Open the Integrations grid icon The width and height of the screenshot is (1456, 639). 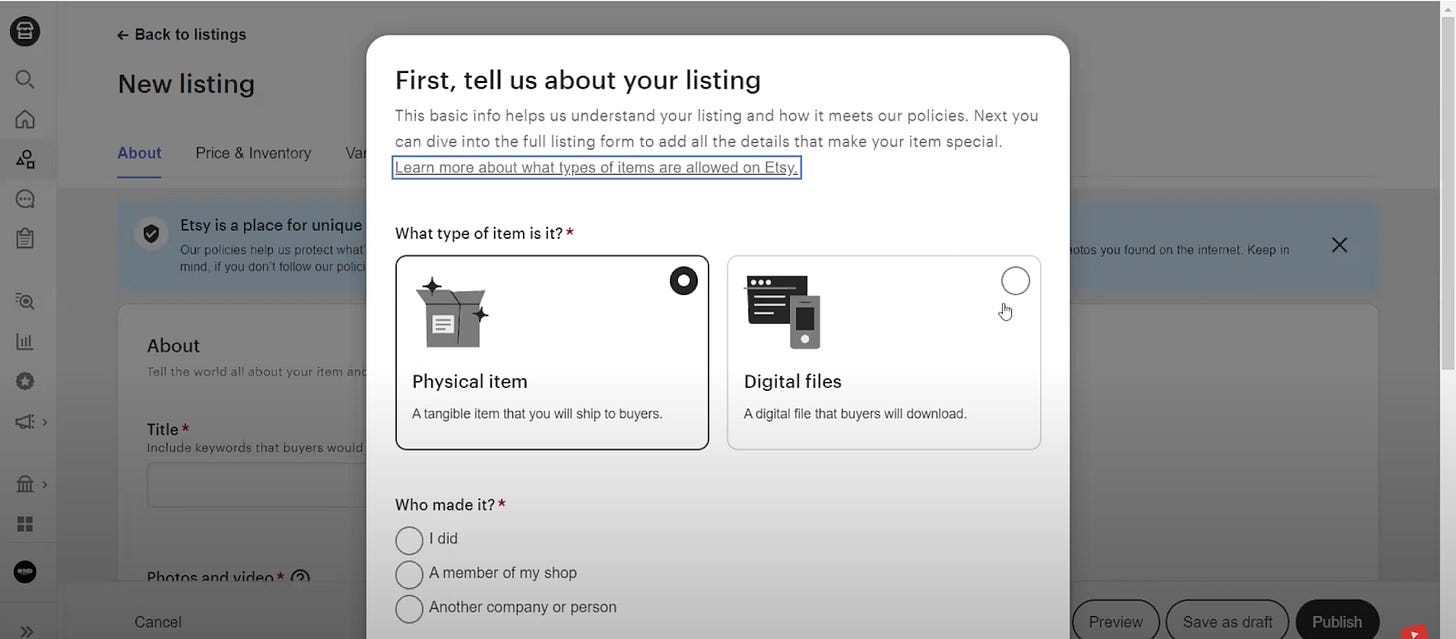tap(25, 525)
